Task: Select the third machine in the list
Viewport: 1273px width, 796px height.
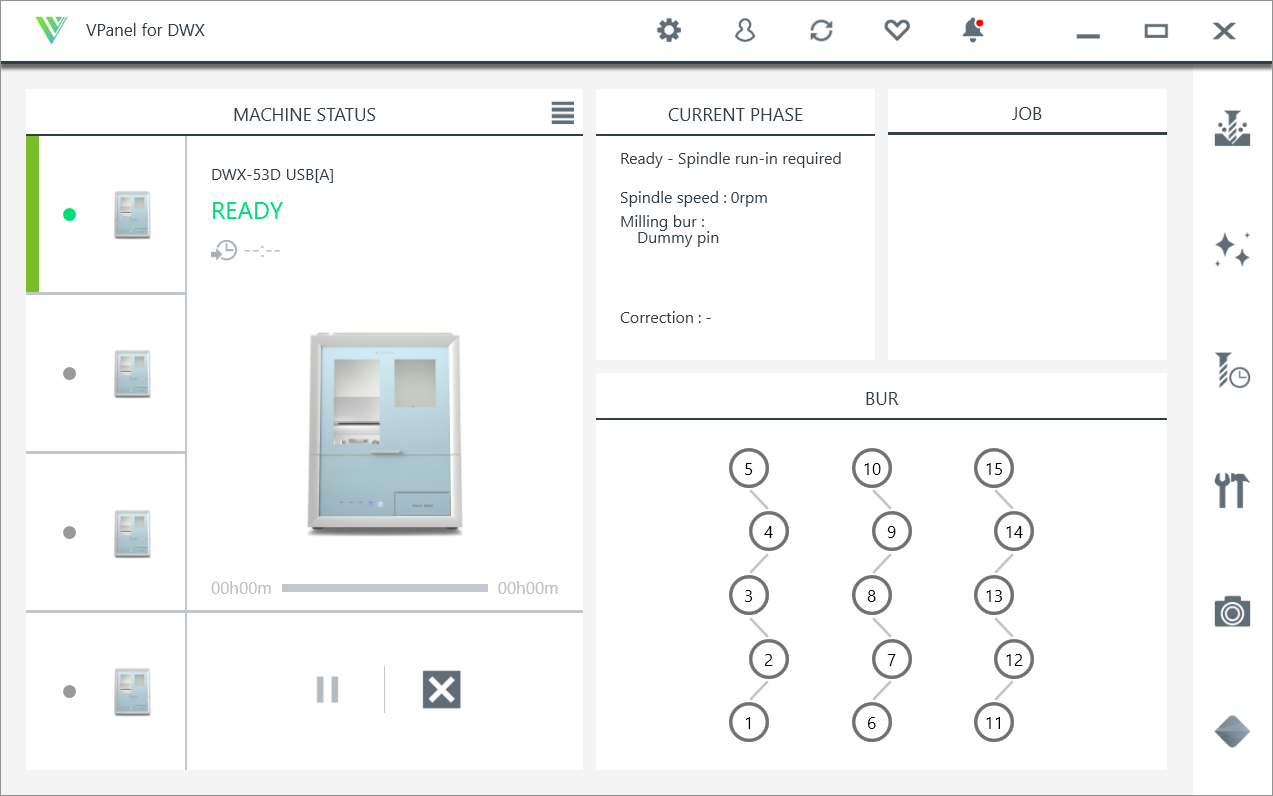Action: pos(106,532)
